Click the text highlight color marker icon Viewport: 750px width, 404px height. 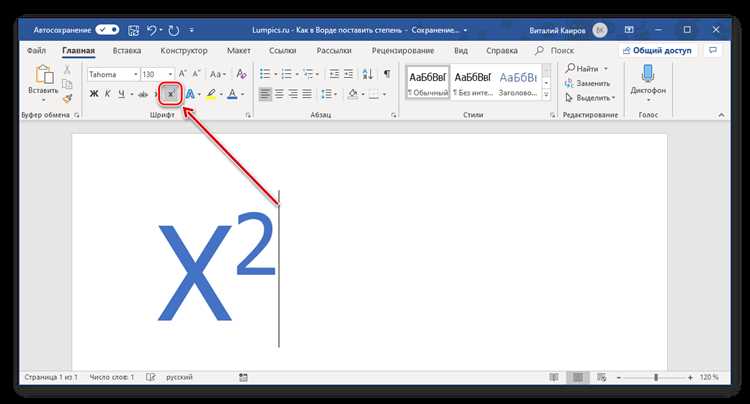[x=211, y=94]
